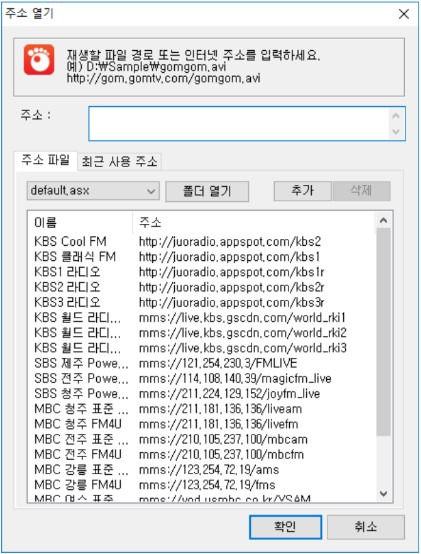Image resolution: width=421 pixels, height=554 pixels.
Task: Confirm with the 확인 button
Action: [285, 527]
